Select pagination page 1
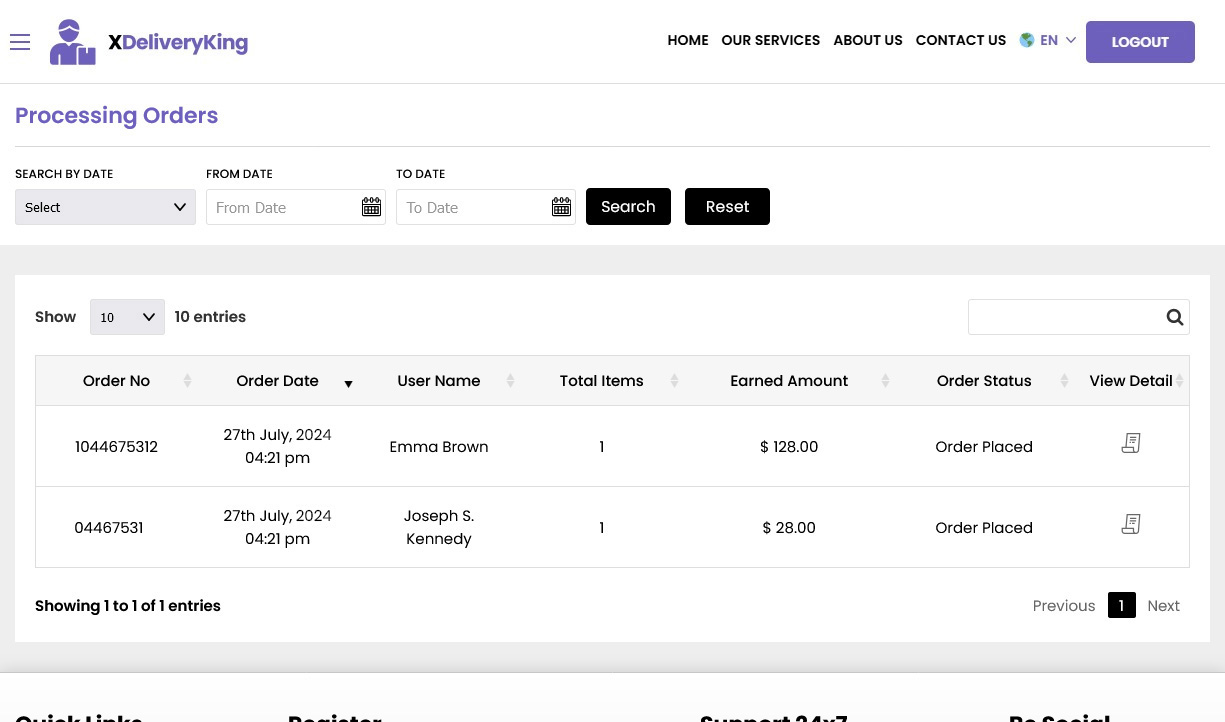 [x=1121, y=605]
